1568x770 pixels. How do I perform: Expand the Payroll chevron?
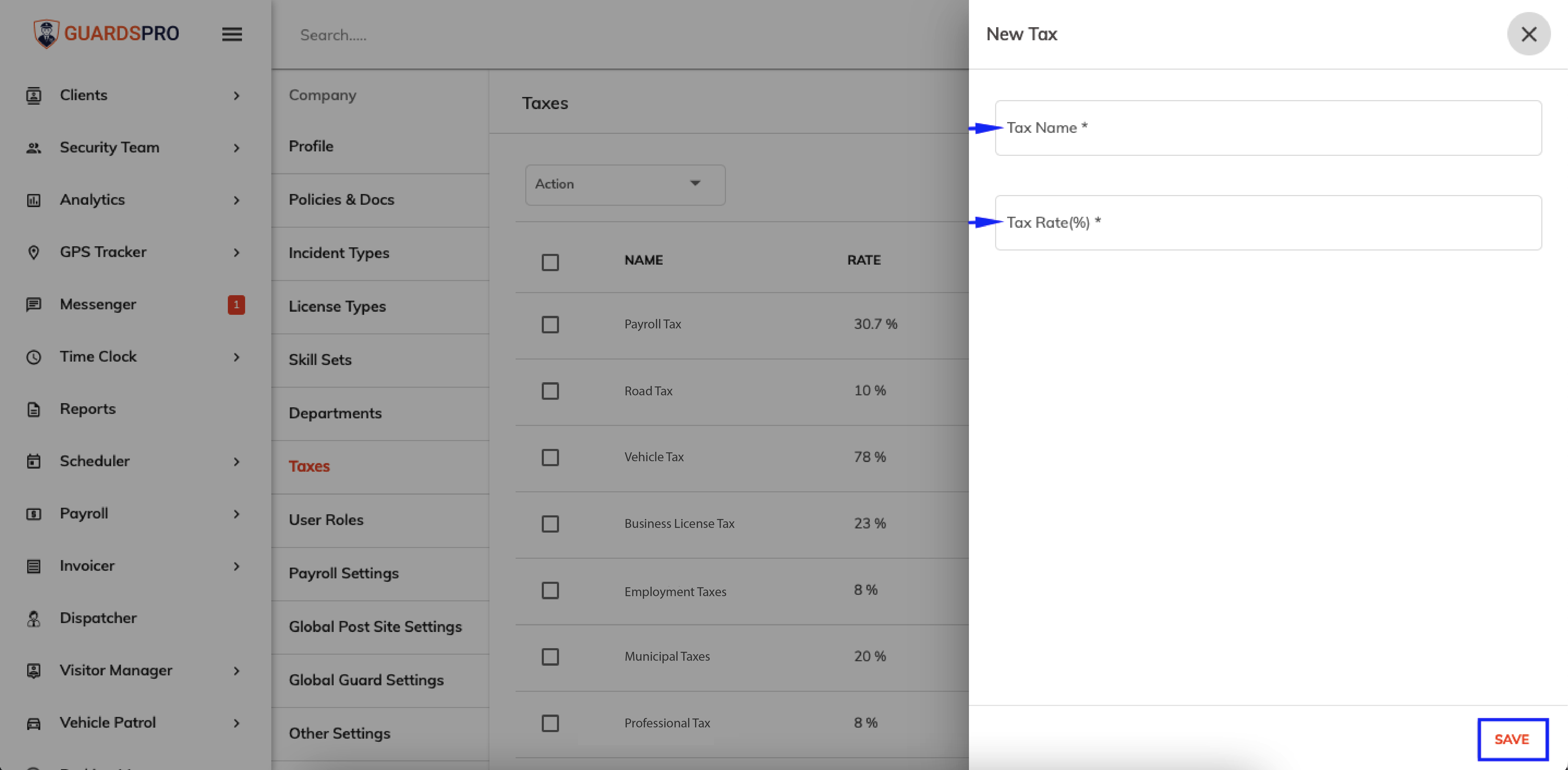tap(236, 514)
